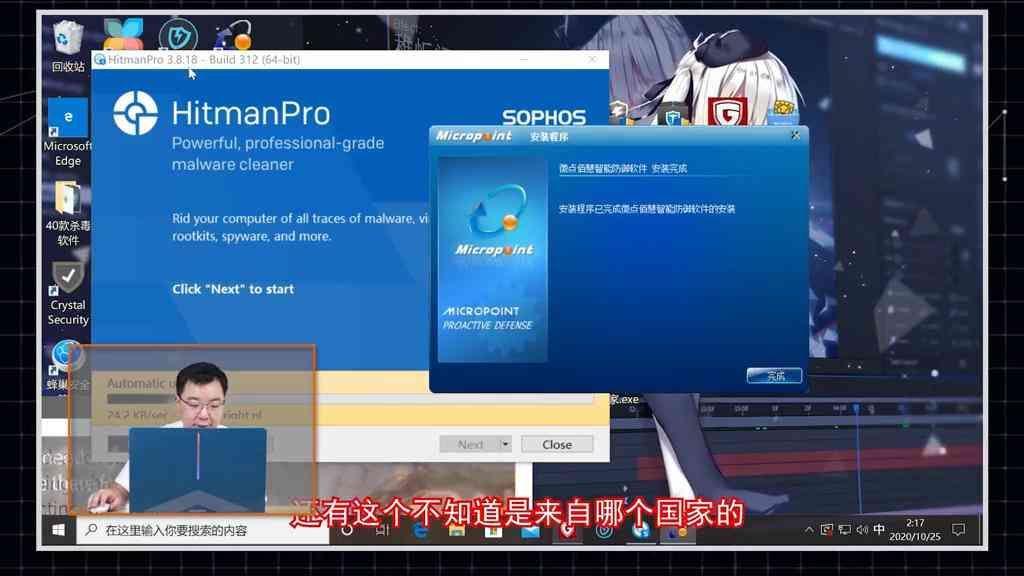Open the 40款杀毒软件 folder
This screenshot has height=576, width=1024.
[68, 214]
